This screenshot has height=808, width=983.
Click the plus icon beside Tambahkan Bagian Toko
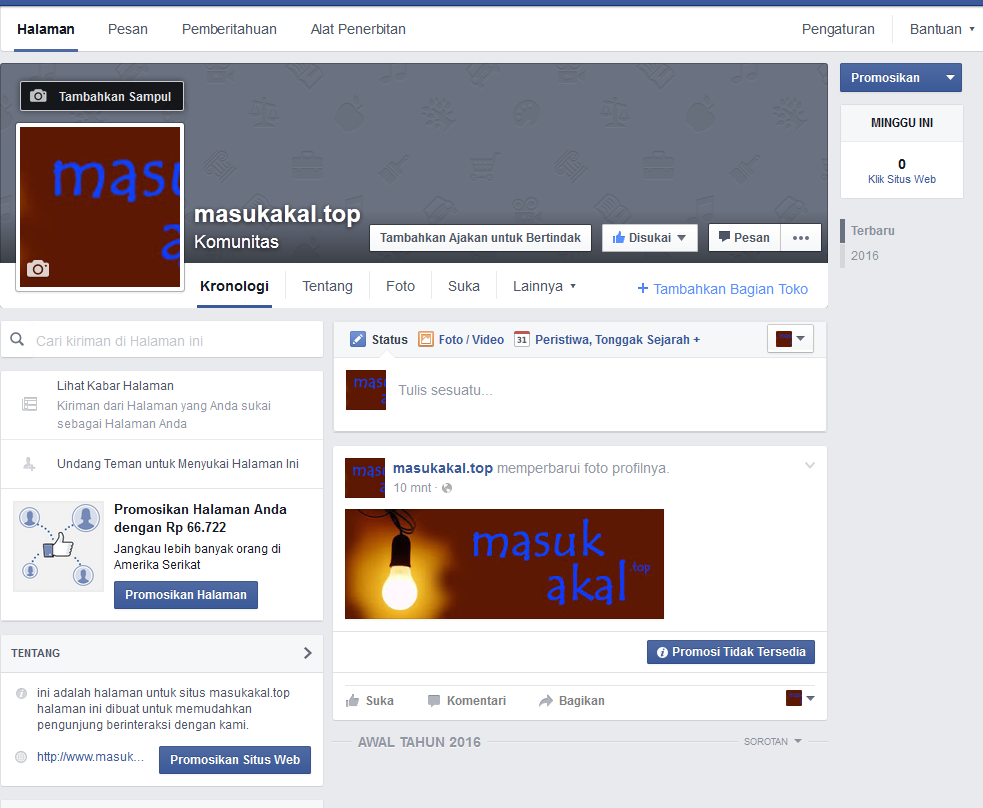point(643,288)
